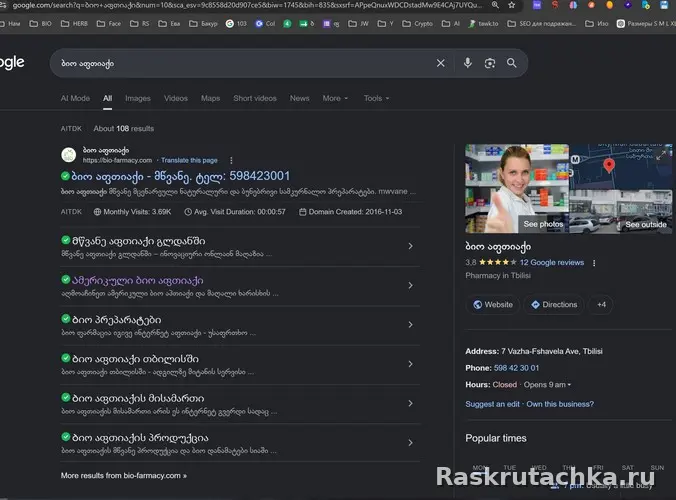Open the 12 Google reviews link
Viewport: 676px width, 500px height.
[x=552, y=262]
